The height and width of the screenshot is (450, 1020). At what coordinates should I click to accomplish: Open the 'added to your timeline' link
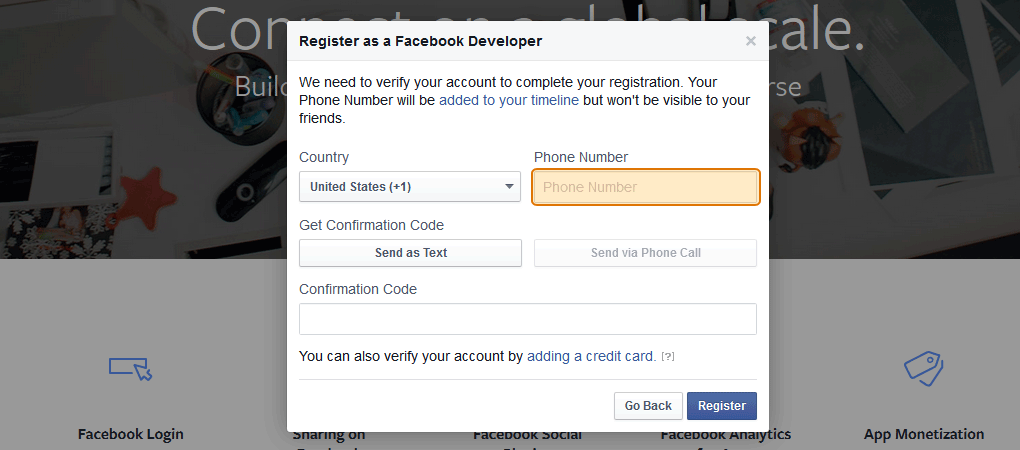pyautogui.click(x=509, y=100)
